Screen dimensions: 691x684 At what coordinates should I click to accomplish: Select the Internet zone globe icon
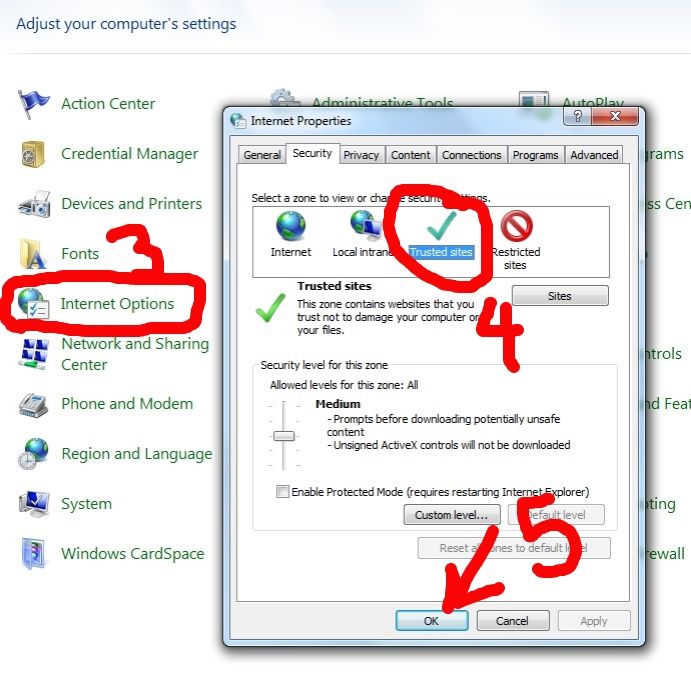click(291, 226)
